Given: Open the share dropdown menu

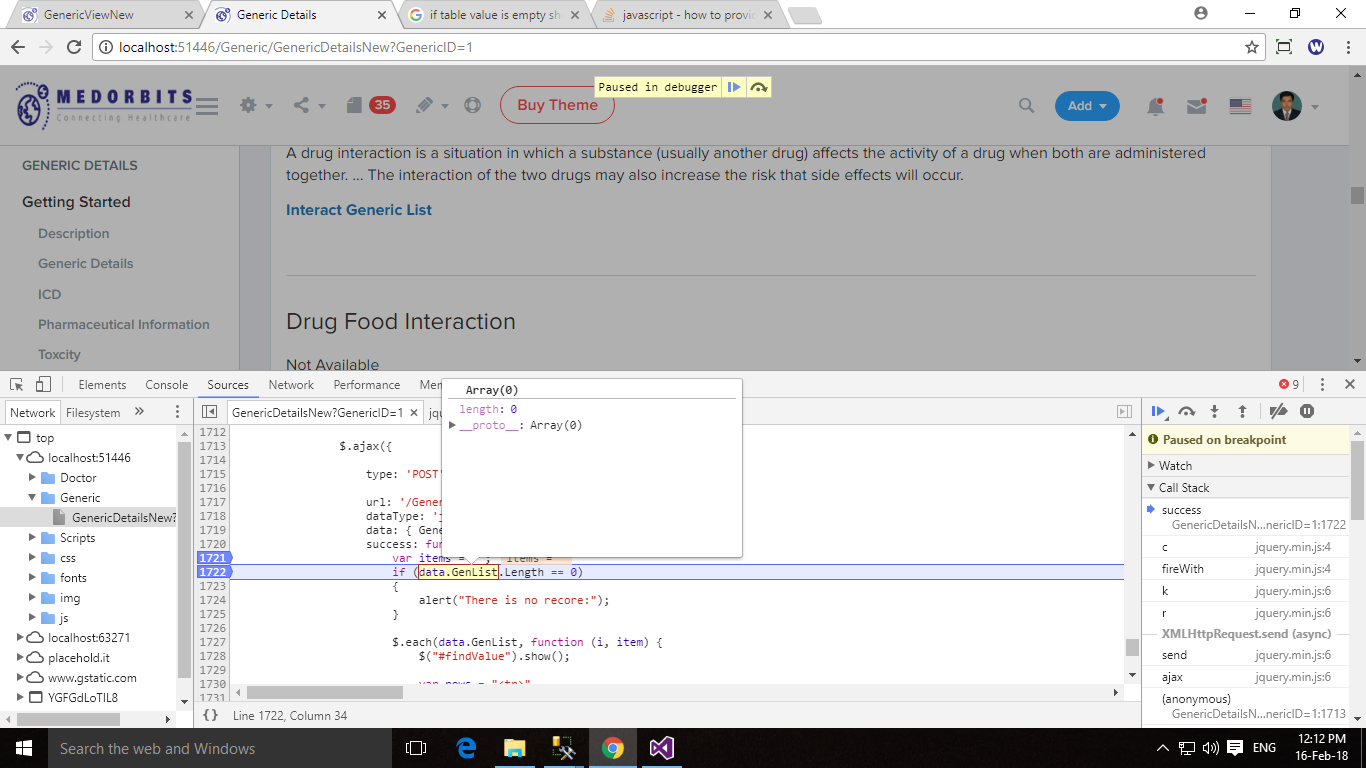Looking at the screenshot, I should coord(309,106).
